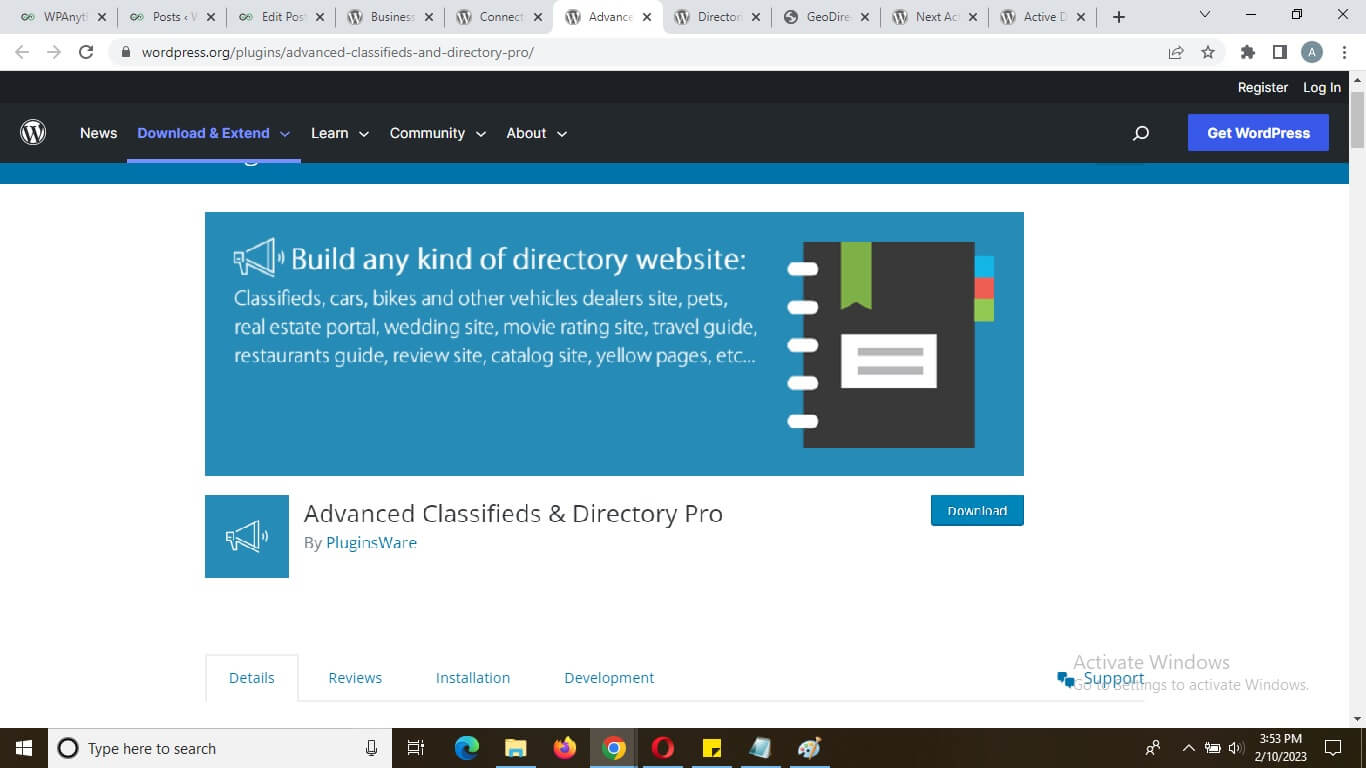Open Microsoft Edge from the taskbar
Viewport: 1366px width, 768px height.
(x=466, y=748)
